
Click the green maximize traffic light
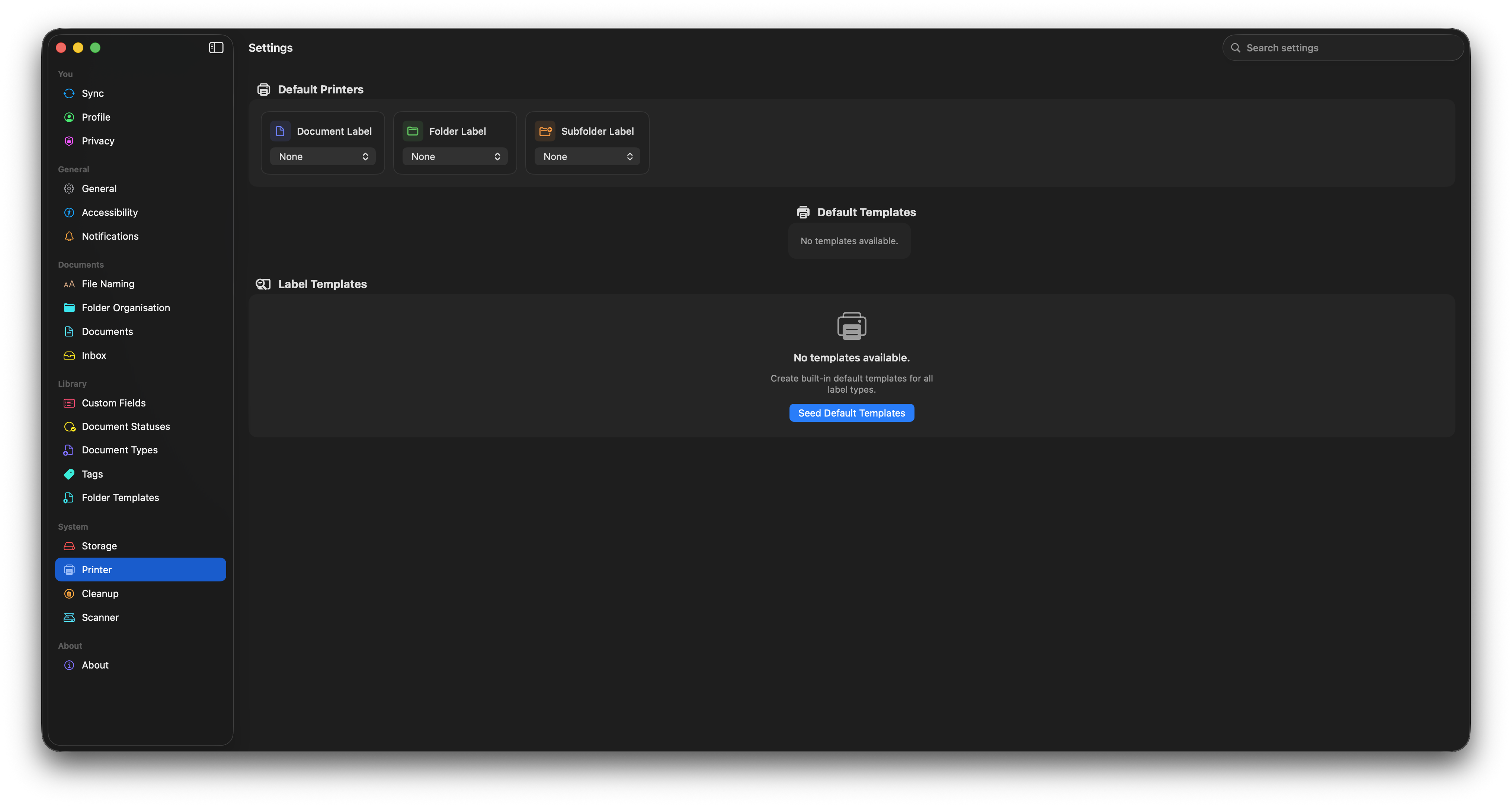pos(95,48)
